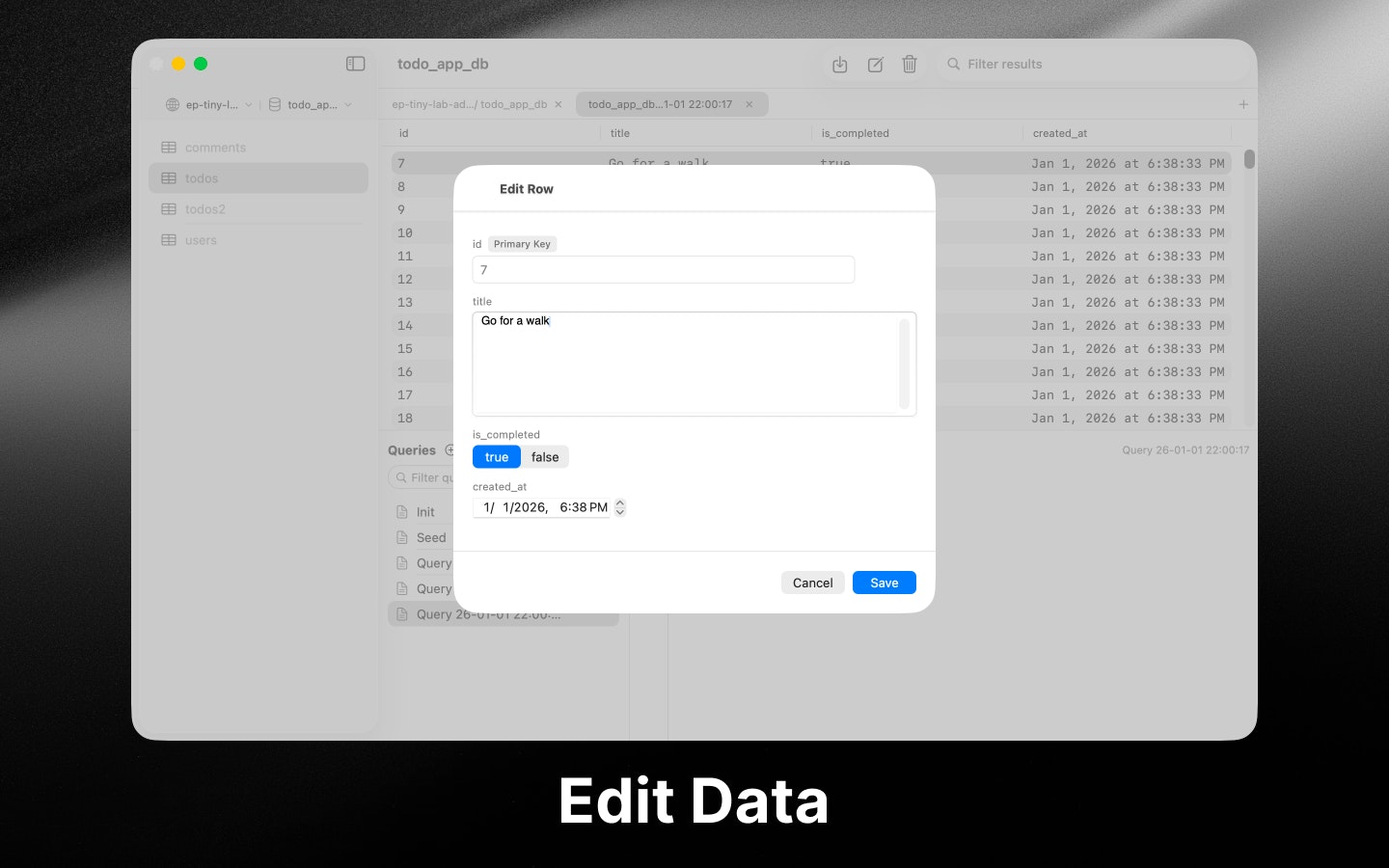Viewport: 1389px width, 868px height.
Task: Open the Seed query script
Action: 430,537
